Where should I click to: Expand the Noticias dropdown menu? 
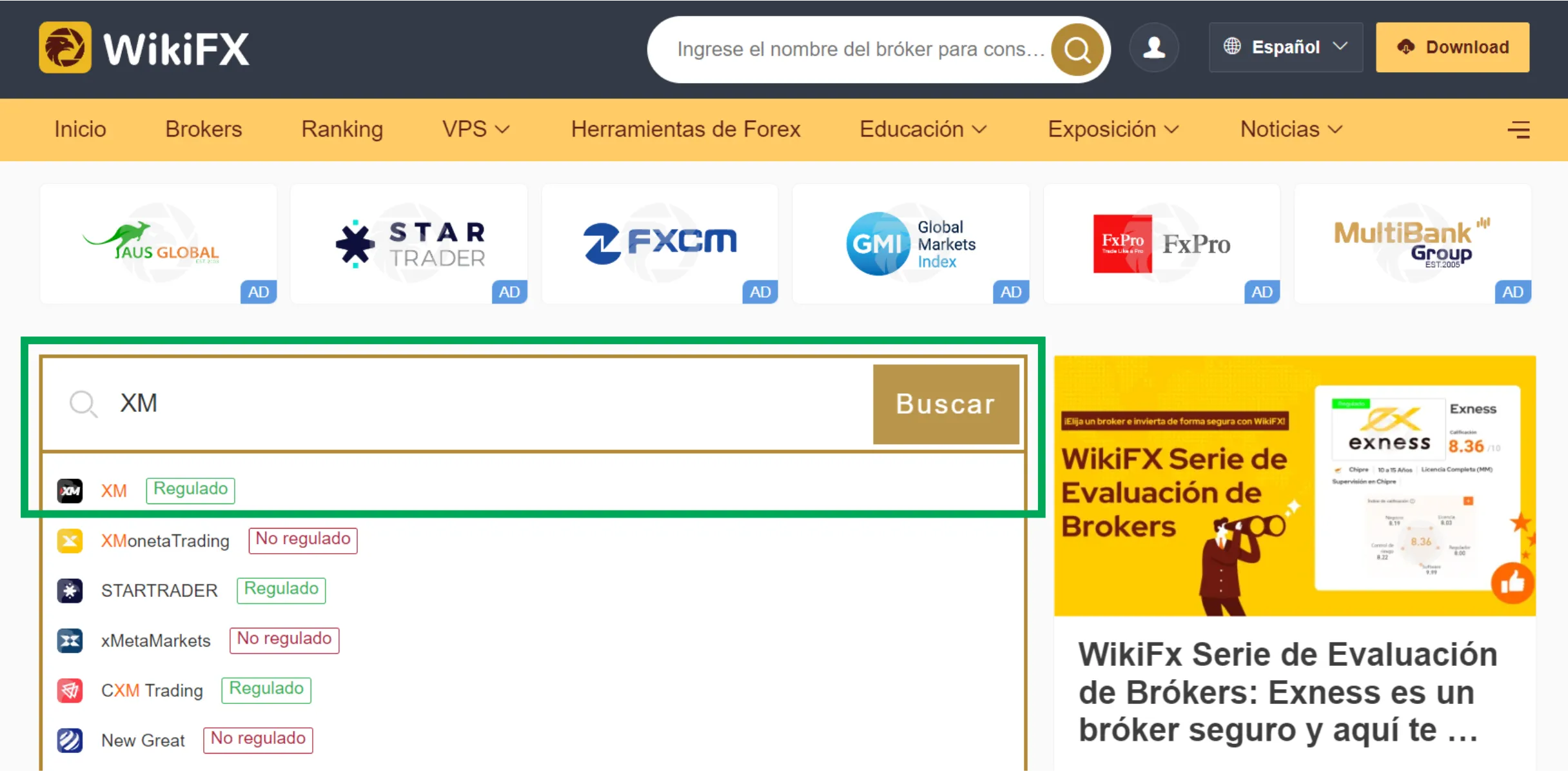point(1292,130)
